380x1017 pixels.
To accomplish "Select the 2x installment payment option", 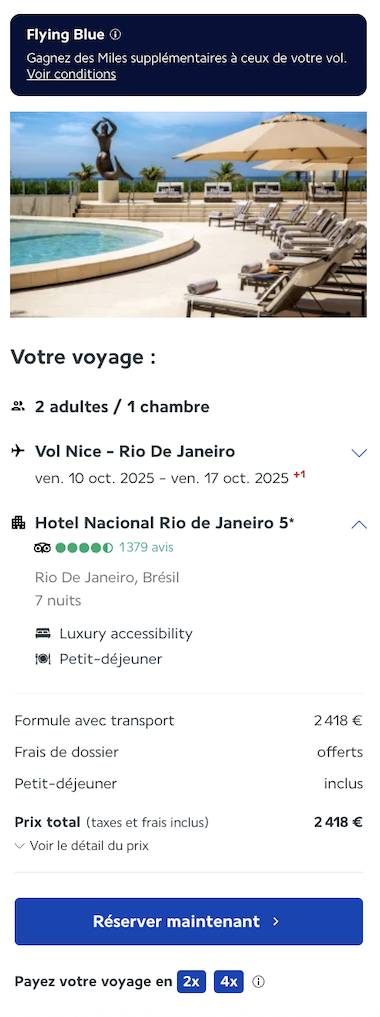I will click(191, 982).
